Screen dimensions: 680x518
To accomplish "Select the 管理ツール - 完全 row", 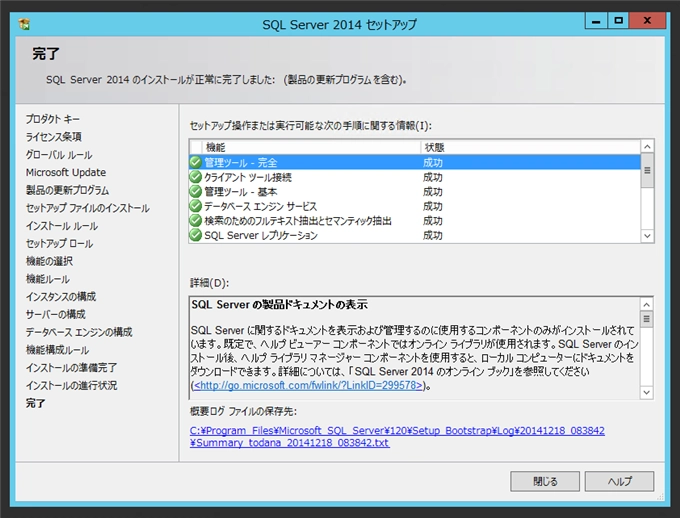I will pyautogui.click(x=415, y=163).
